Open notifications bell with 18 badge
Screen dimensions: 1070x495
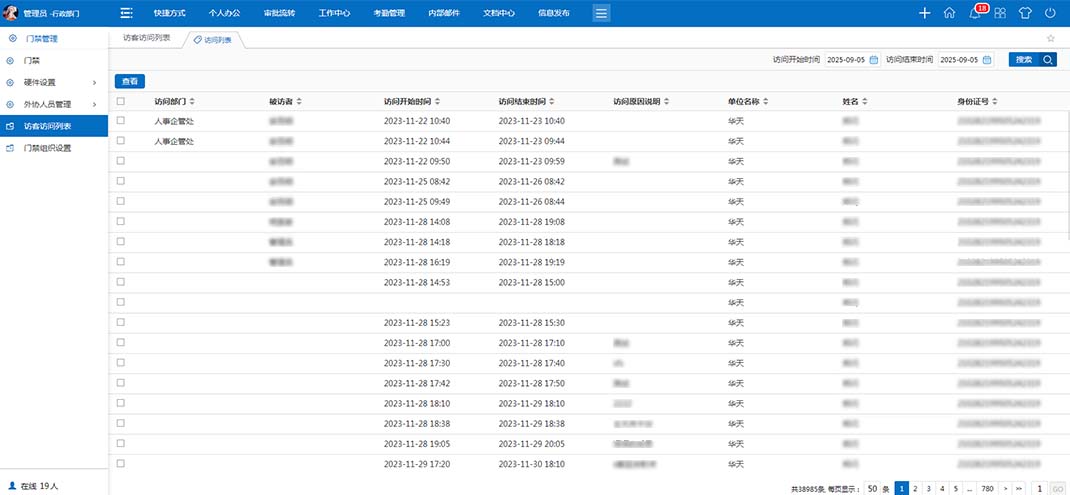pyautogui.click(x=975, y=13)
